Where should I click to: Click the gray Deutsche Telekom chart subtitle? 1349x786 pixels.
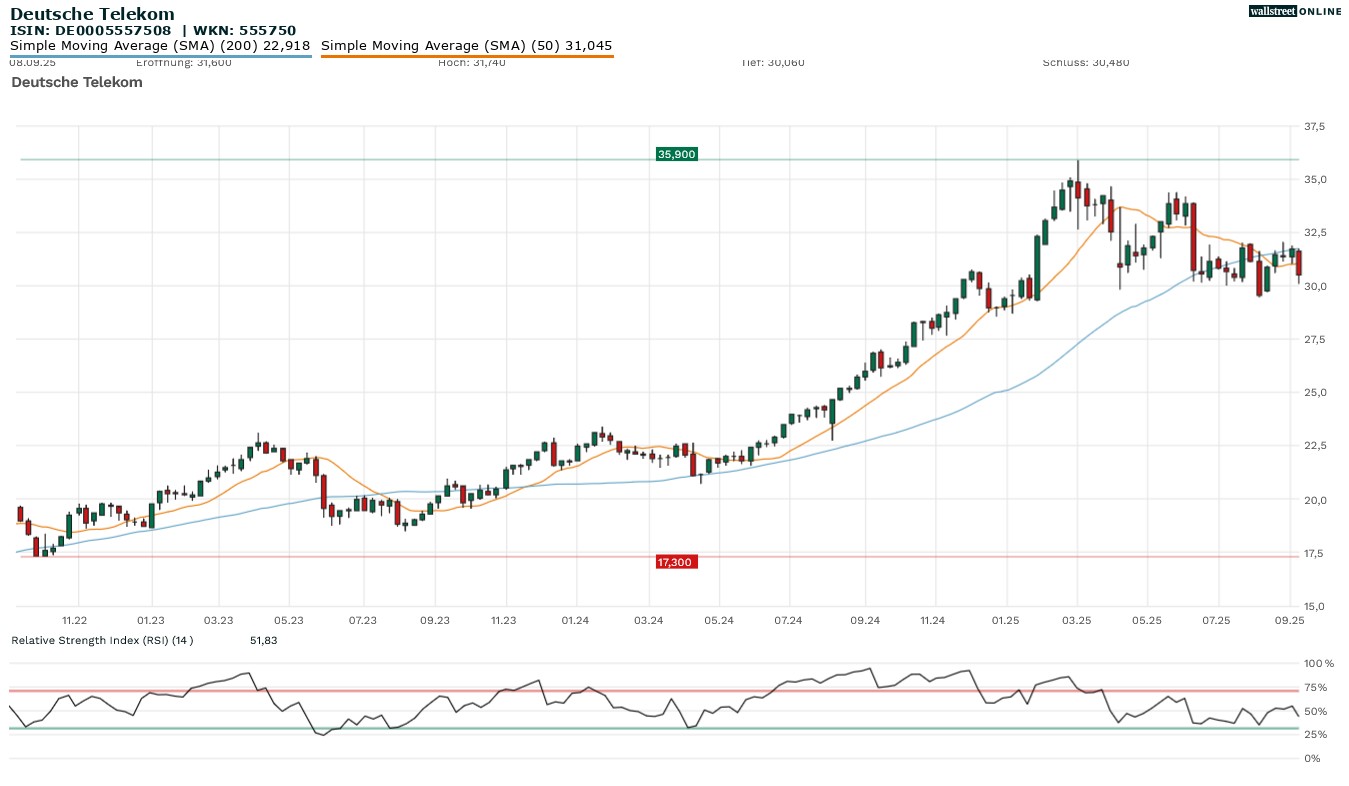pyautogui.click(x=77, y=82)
